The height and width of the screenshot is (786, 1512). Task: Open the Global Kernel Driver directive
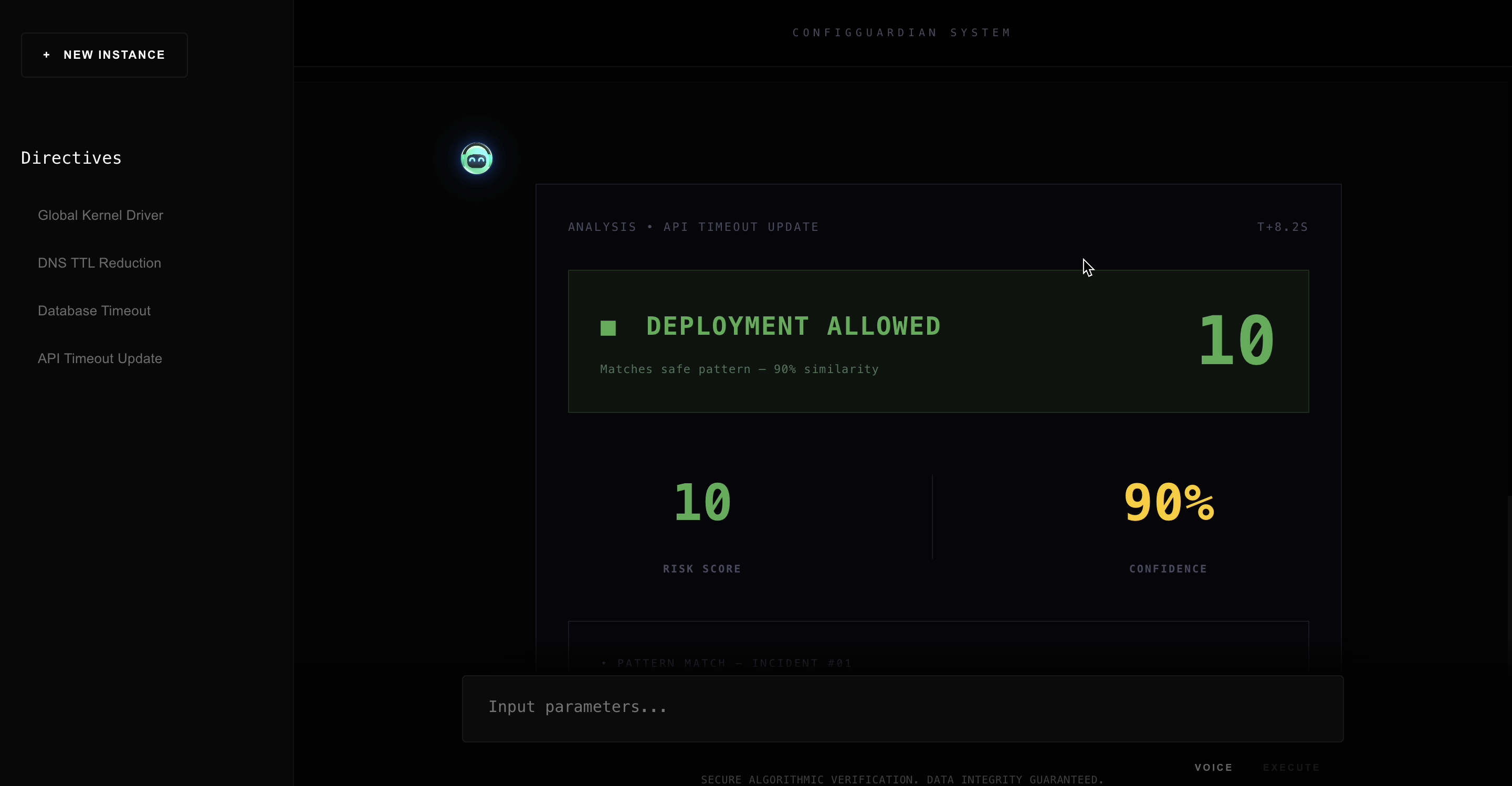[100, 215]
